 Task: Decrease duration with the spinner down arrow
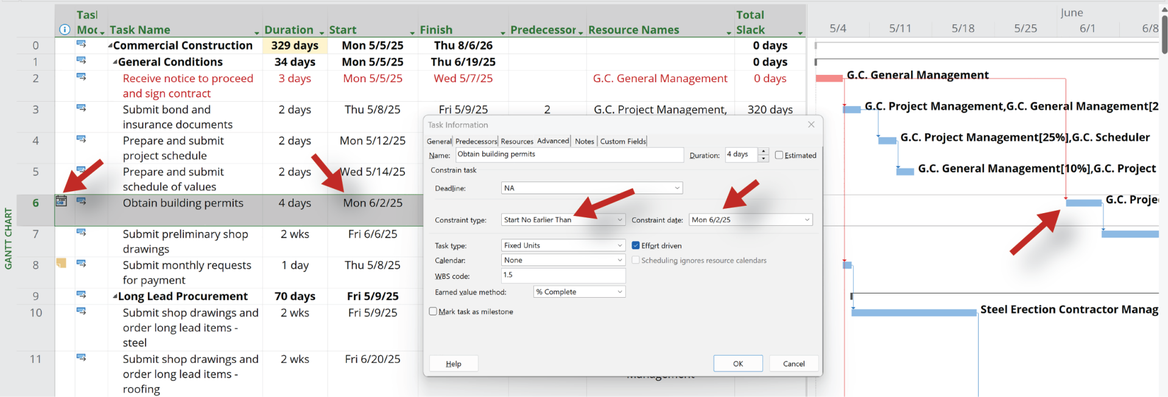763,159
